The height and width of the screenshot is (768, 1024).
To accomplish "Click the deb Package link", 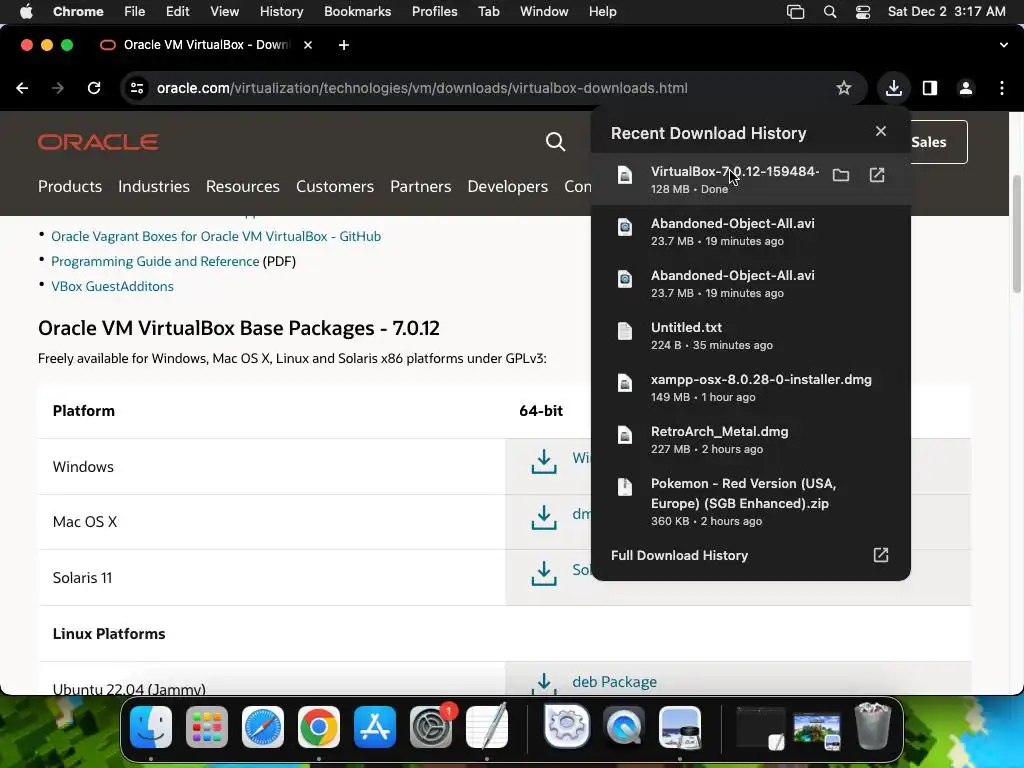I will tap(615, 682).
